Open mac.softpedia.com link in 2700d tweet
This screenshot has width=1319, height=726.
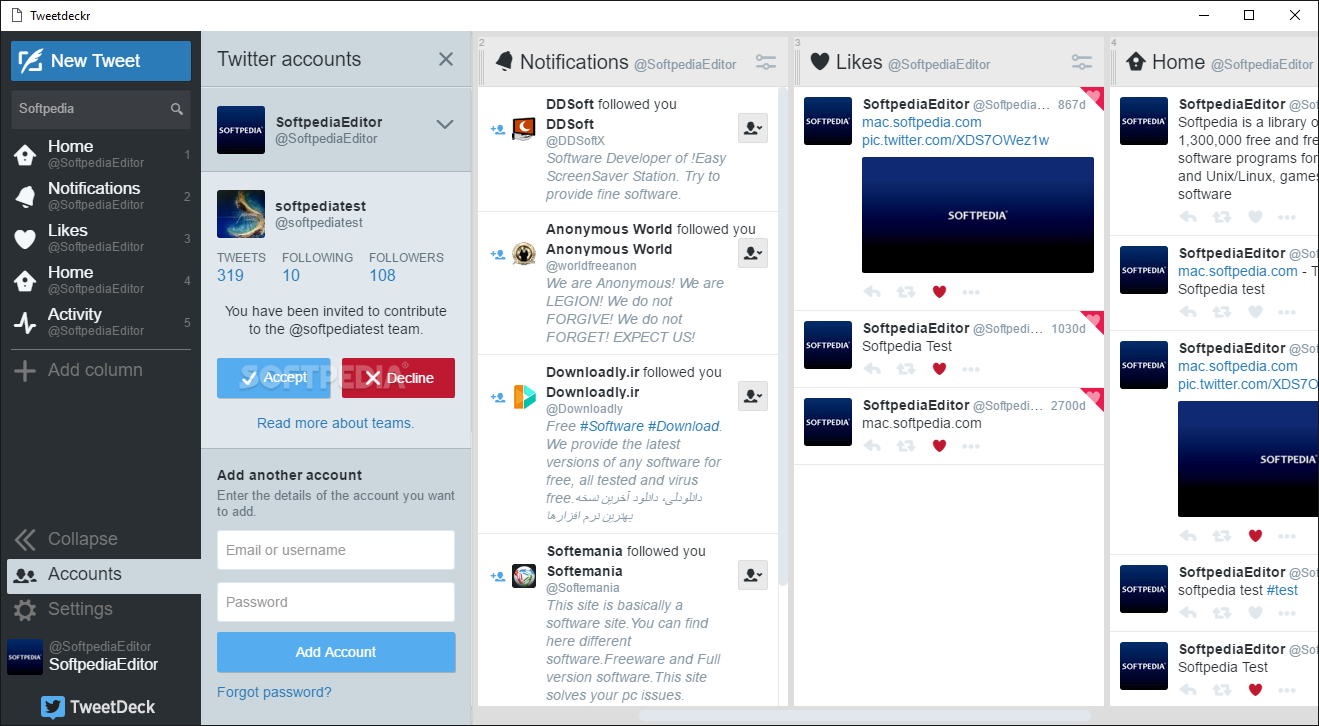point(922,423)
